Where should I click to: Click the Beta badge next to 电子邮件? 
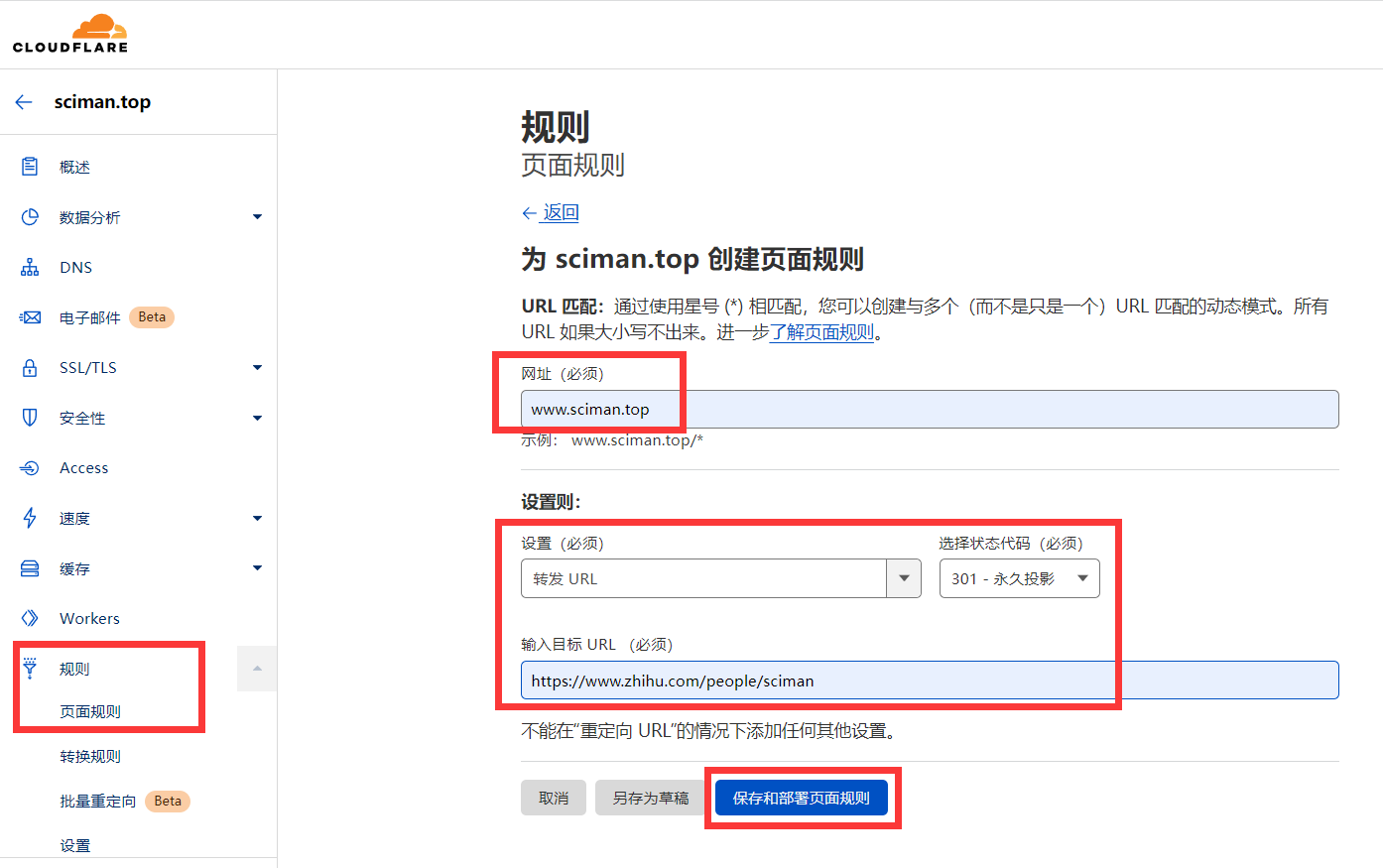[x=152, y=317]
